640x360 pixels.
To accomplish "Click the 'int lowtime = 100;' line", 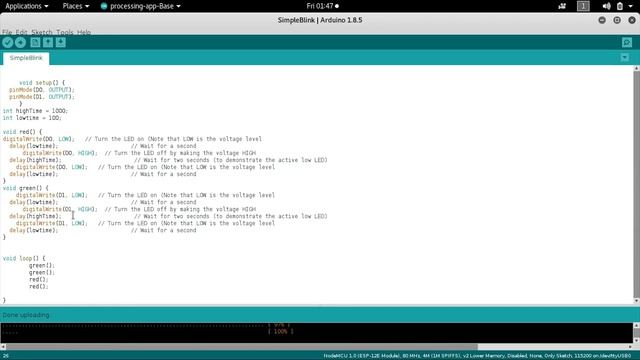I will (x=32, y=118).
